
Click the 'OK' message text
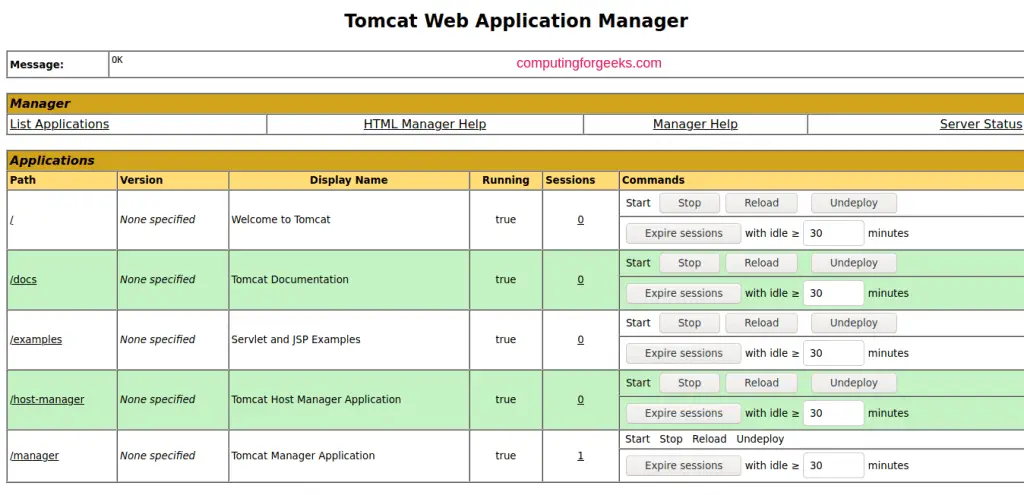117,59
